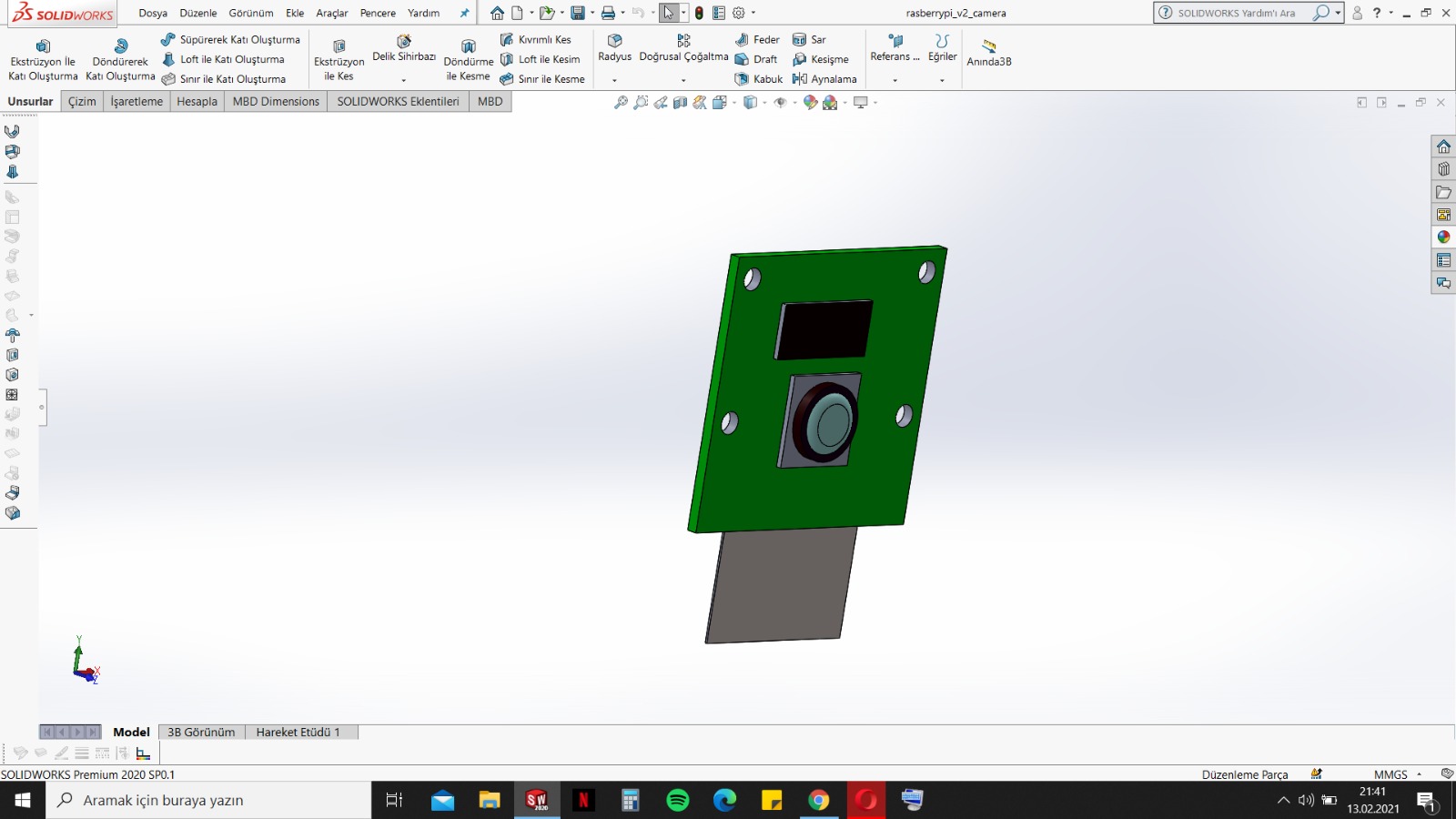Click the Kesişme intersect tool

pos(820,59)
